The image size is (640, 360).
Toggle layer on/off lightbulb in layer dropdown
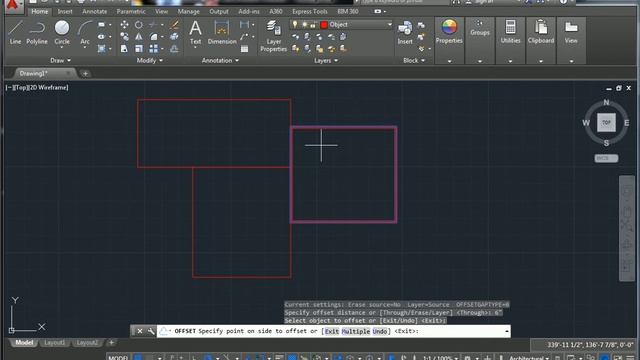(x=295, y=24)
